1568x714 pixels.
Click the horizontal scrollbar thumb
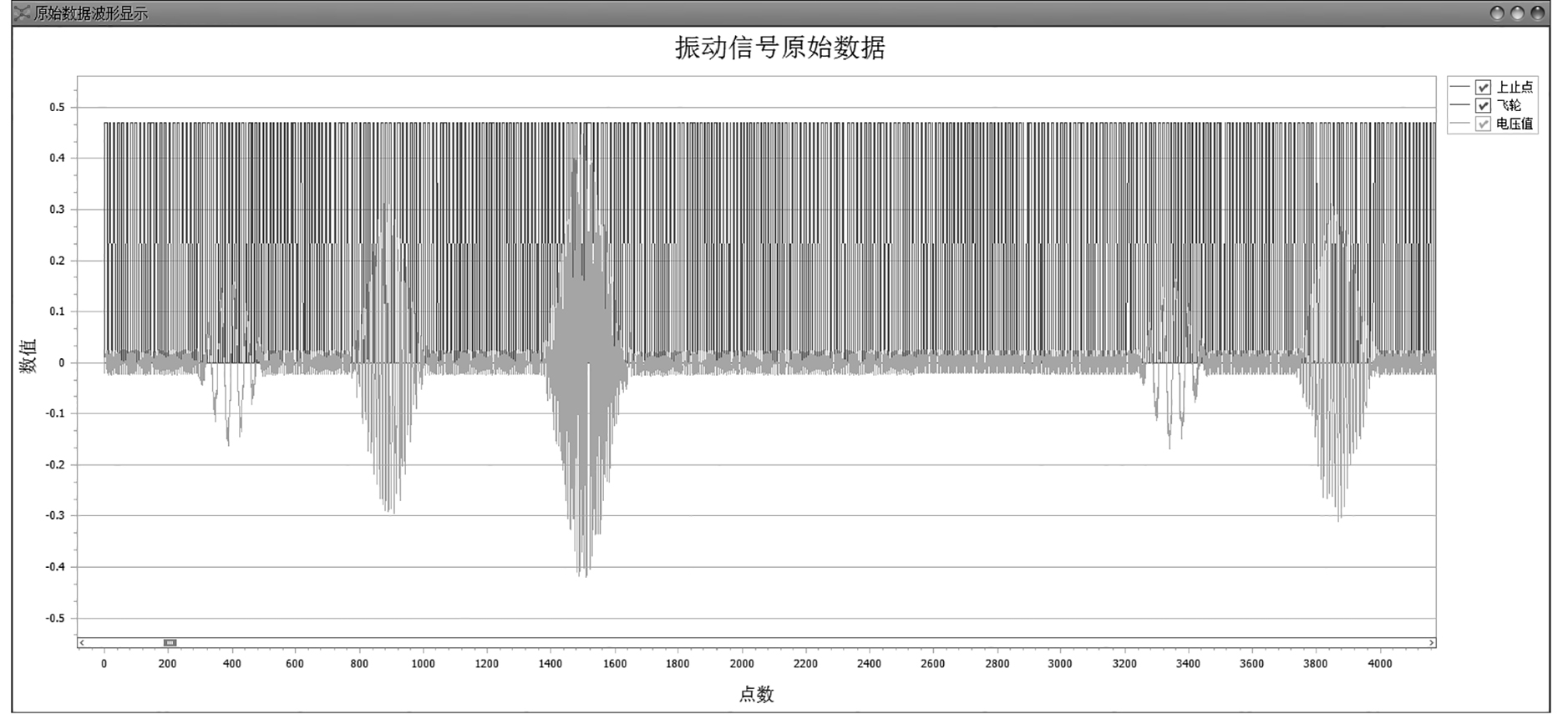pos(170,642)
